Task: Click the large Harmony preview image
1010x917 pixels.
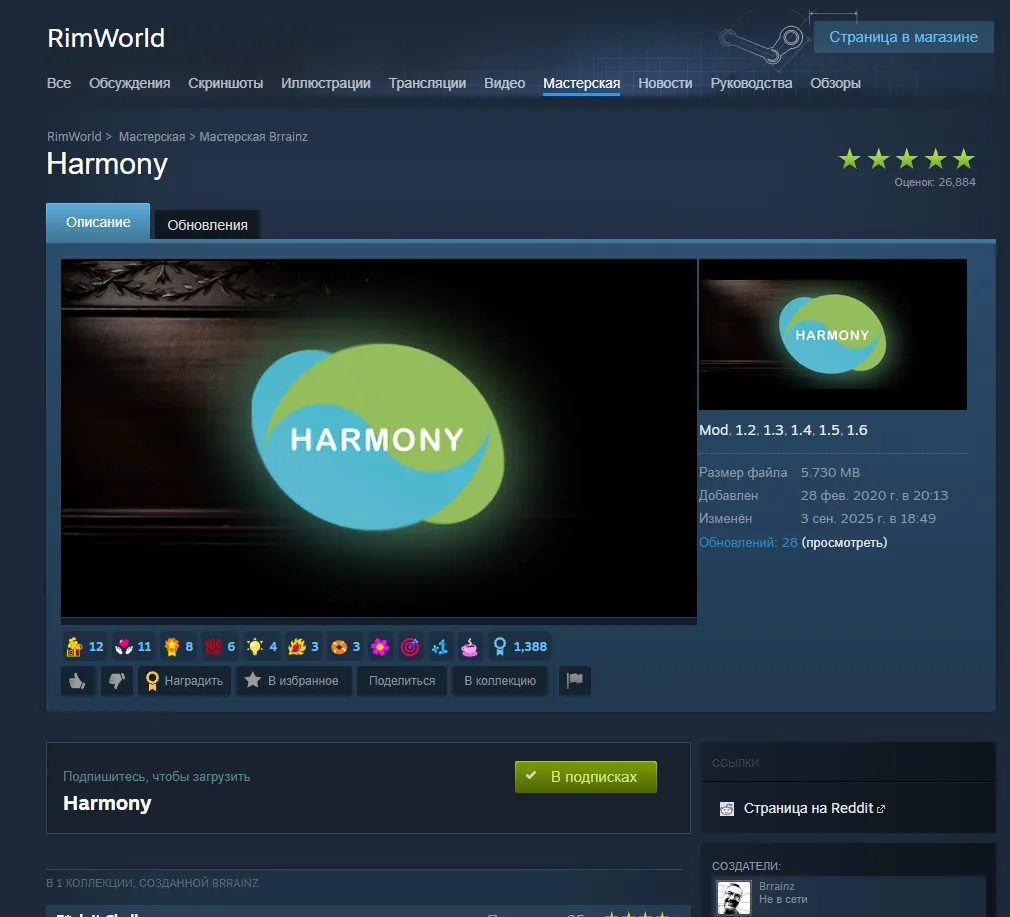Action: click(379, 438)
